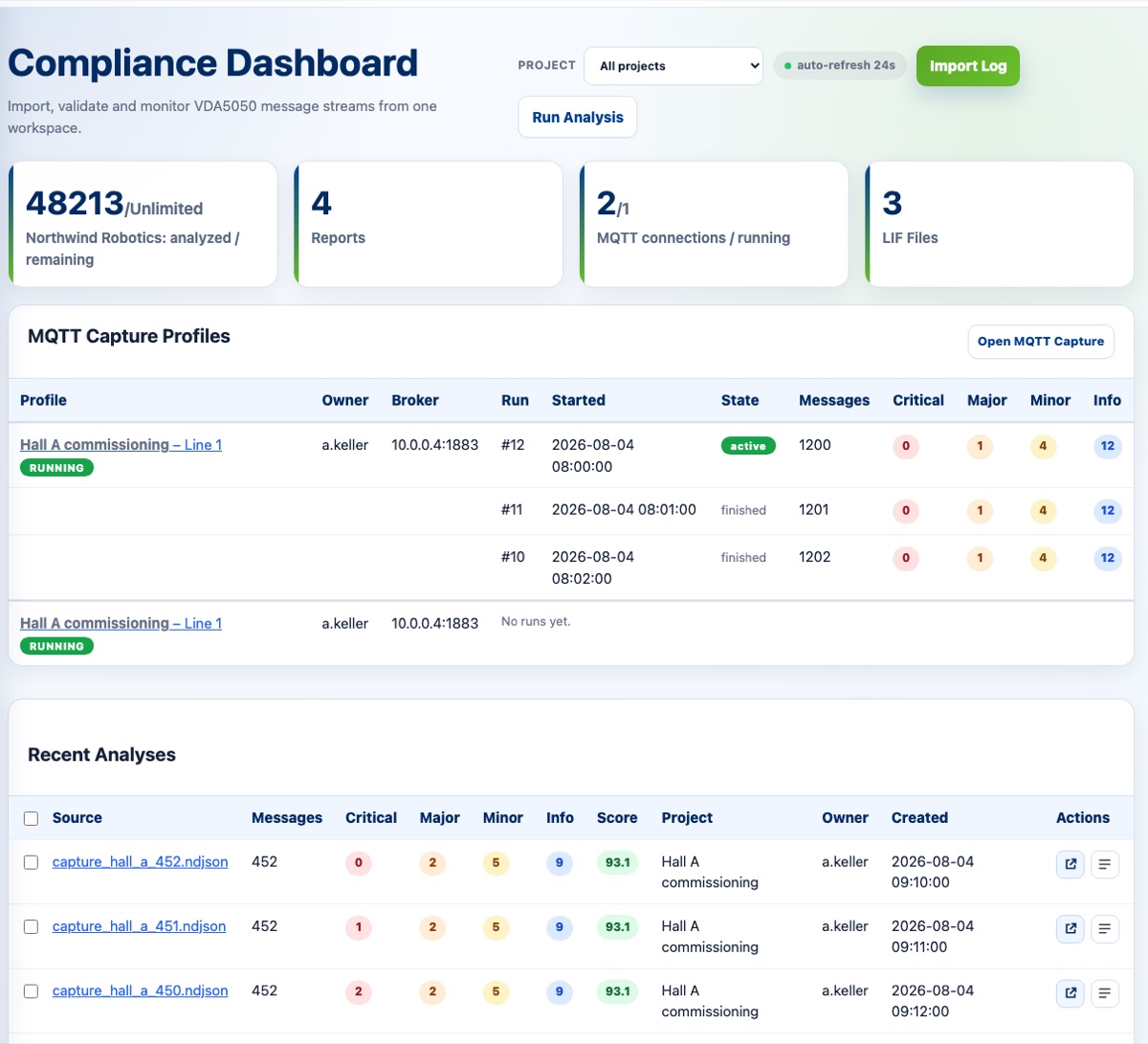Click the Messages value 1201
Viewport: 1148px width, 1044px height.
(x=814, y=510)
